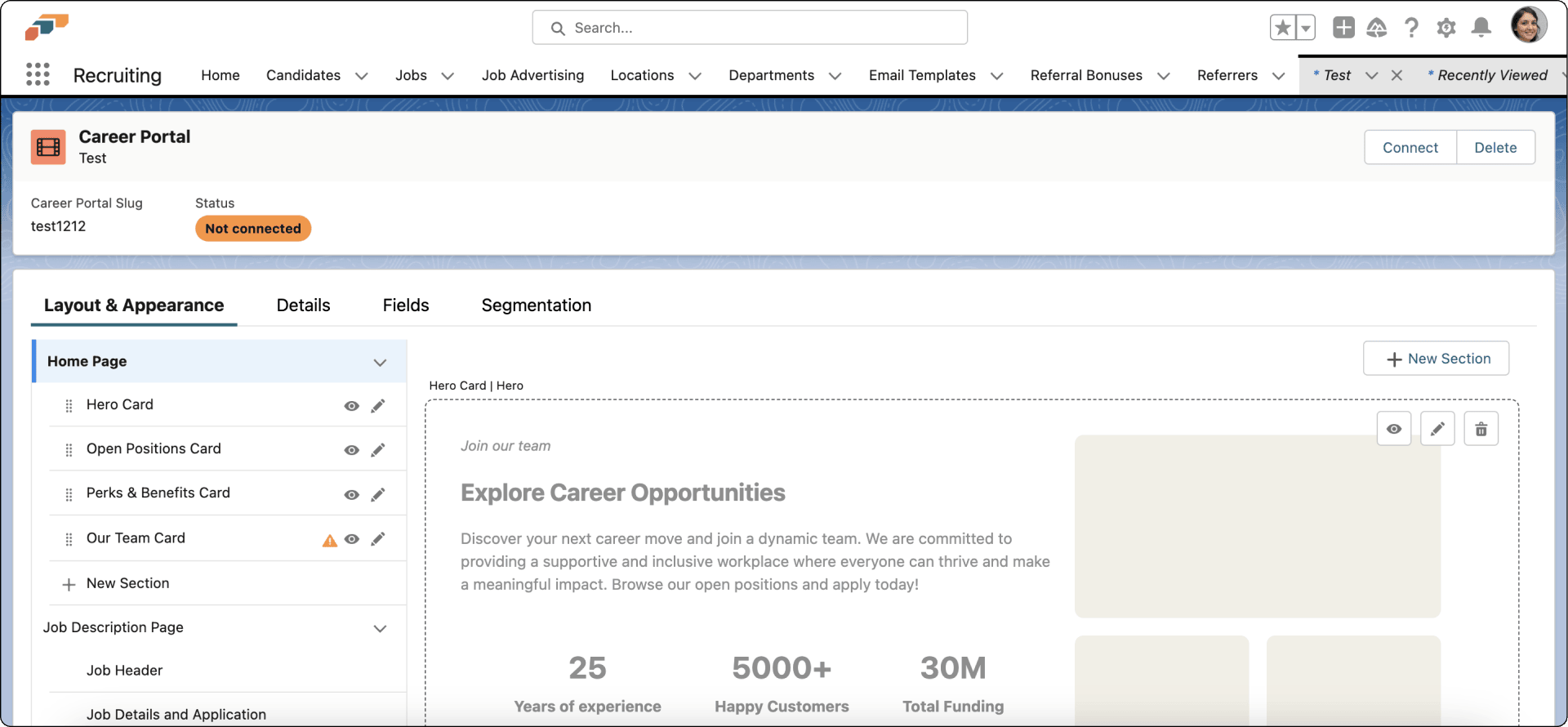Toggle hero preview eye visibility button
Image resolution: width=1568 pixels, height=727 pixels.
(x=1394, y=429)
